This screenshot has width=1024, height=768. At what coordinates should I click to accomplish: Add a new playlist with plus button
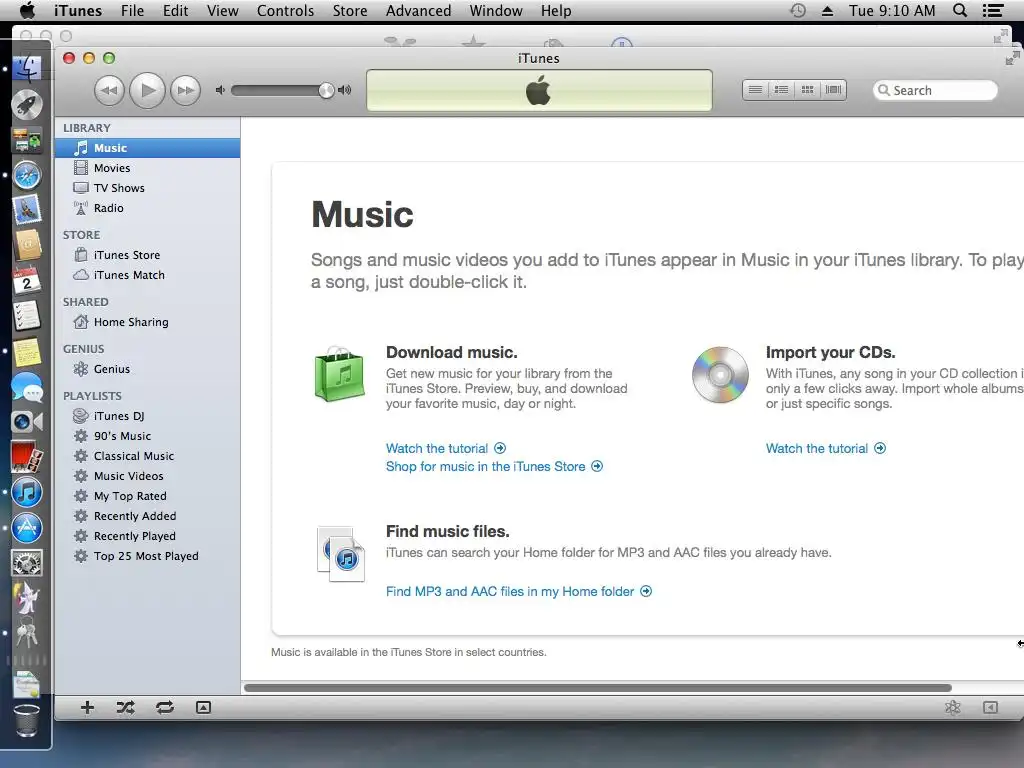pyautogui.click(x=87, y=707)
